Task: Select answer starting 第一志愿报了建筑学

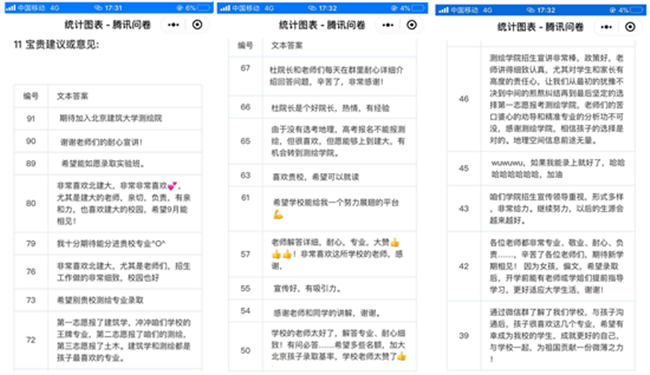Action: [124, 340]
